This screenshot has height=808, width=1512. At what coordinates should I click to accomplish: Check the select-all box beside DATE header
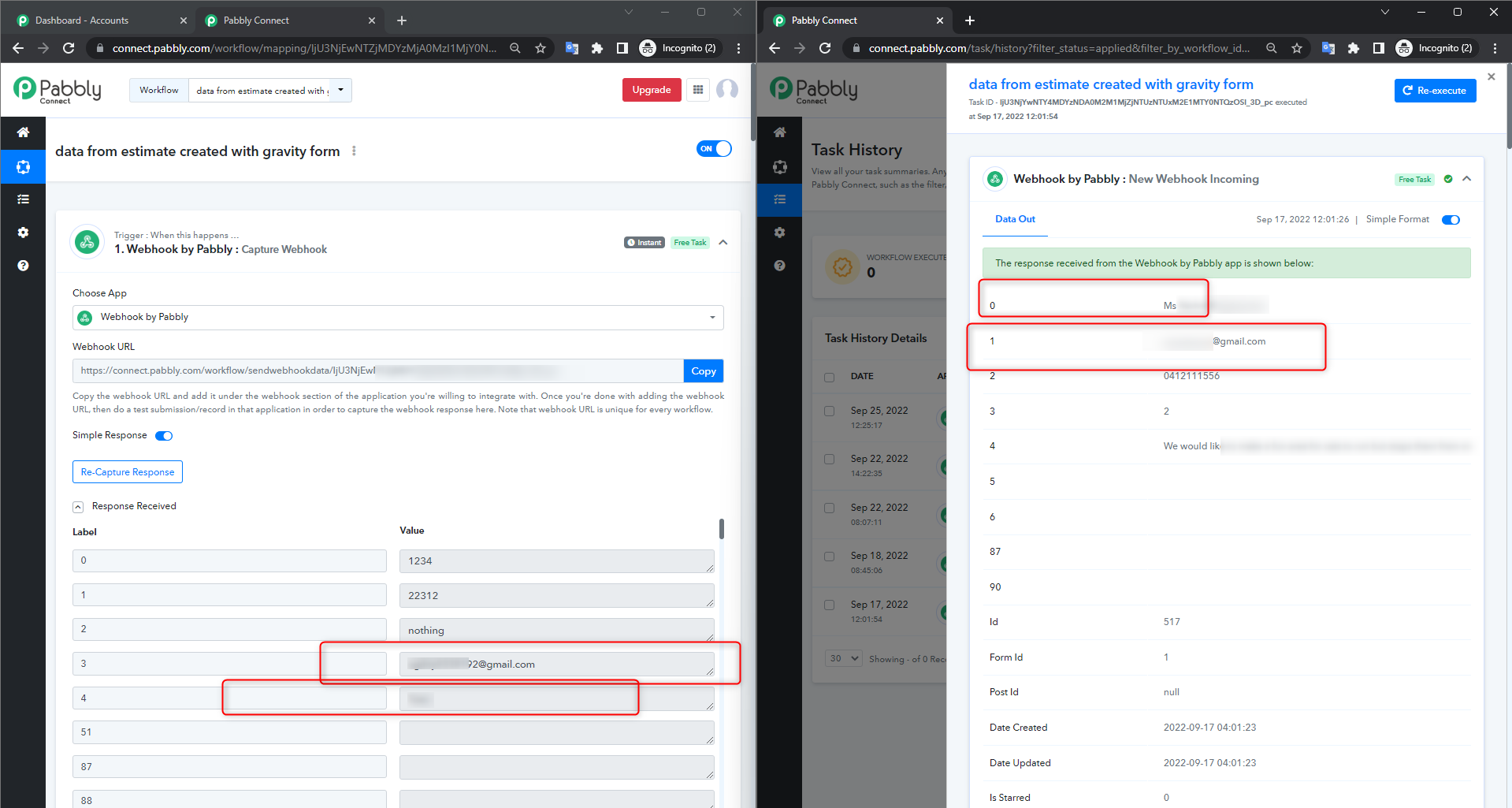[x=829, y=377]
